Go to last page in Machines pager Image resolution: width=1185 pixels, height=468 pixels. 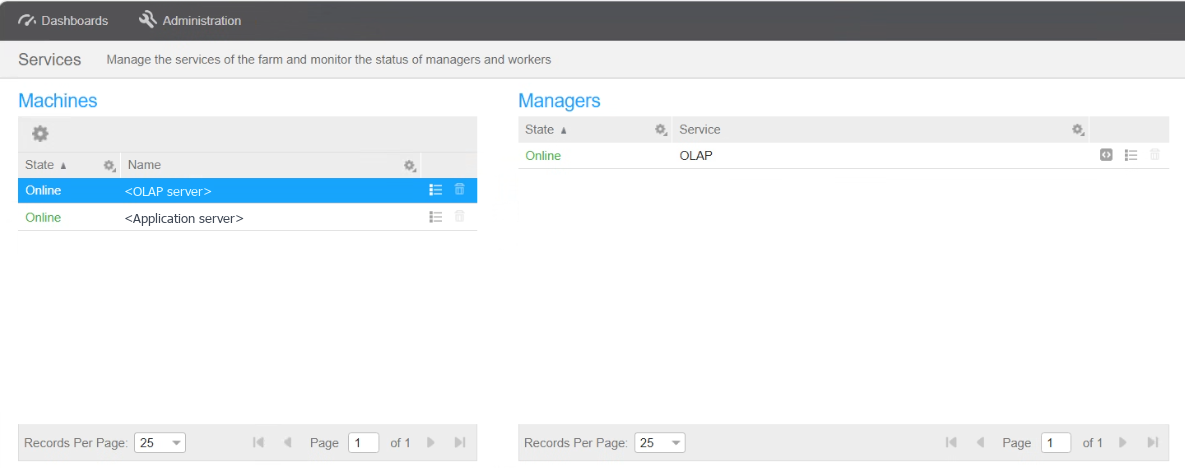tap(459, 442)
